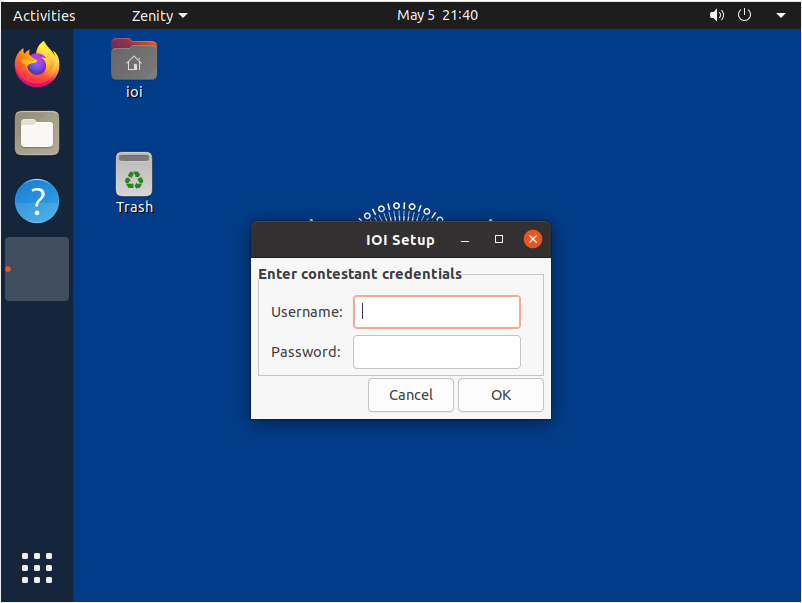This screenshot has width=802, height=603.
Task: Minimize the IOI Setup dialog
Action: click(465, 239)
